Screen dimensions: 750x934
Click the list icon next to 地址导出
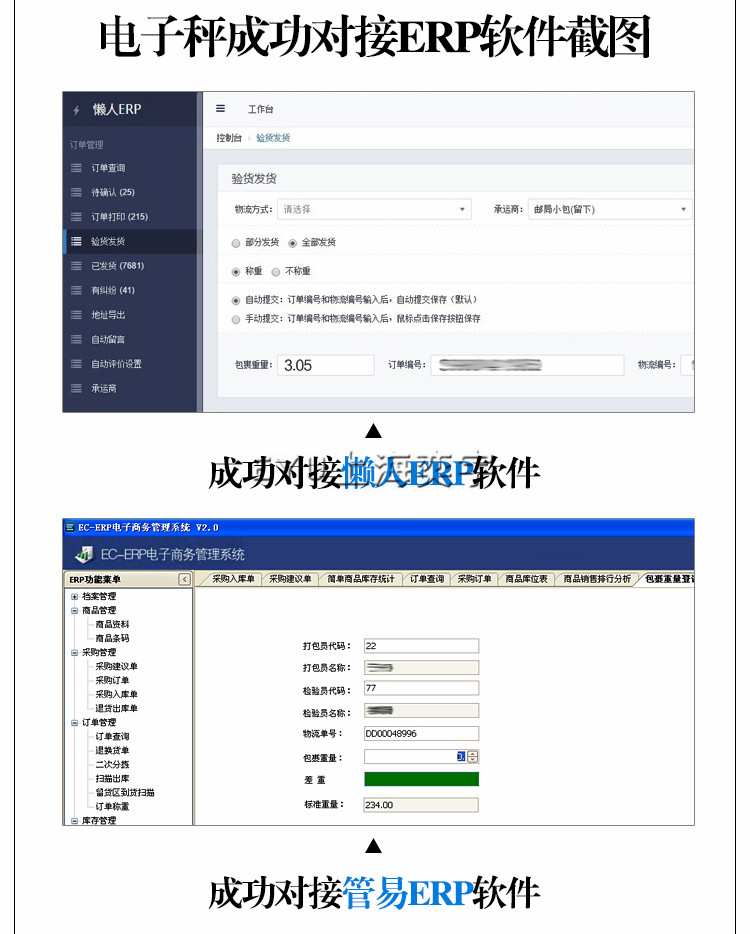(76, 315)
